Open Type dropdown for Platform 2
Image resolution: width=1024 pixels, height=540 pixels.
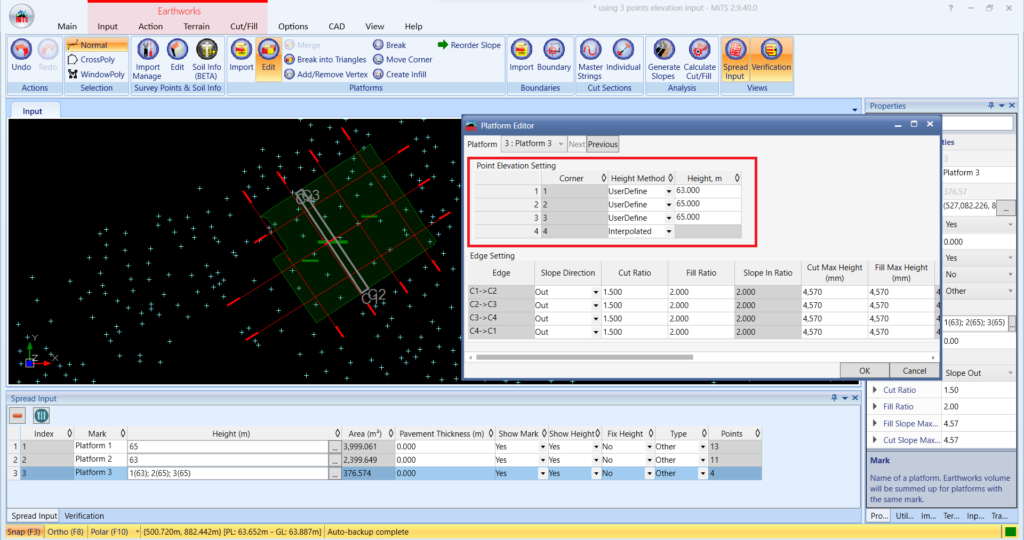pyautogui.click(x=703, y=460)
